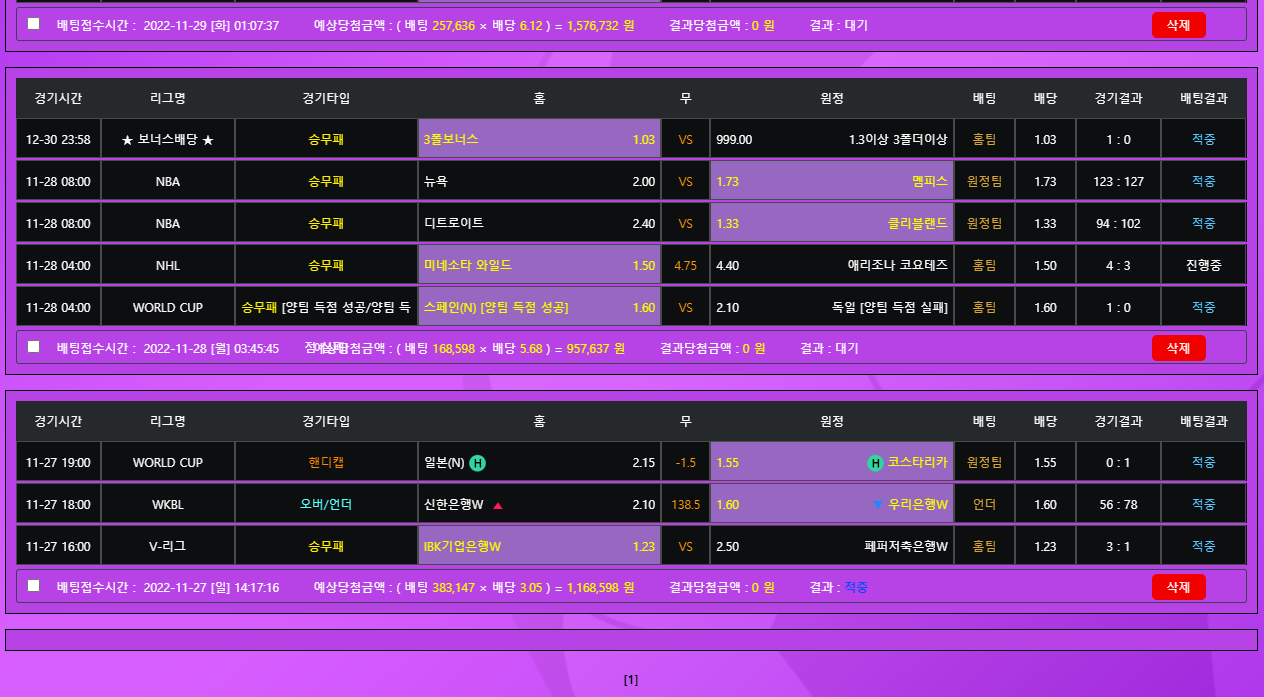Click the 미네소타 와일드 1.50 home pick
This screenshot has width=1264, height=697.
tap(539, 266)
